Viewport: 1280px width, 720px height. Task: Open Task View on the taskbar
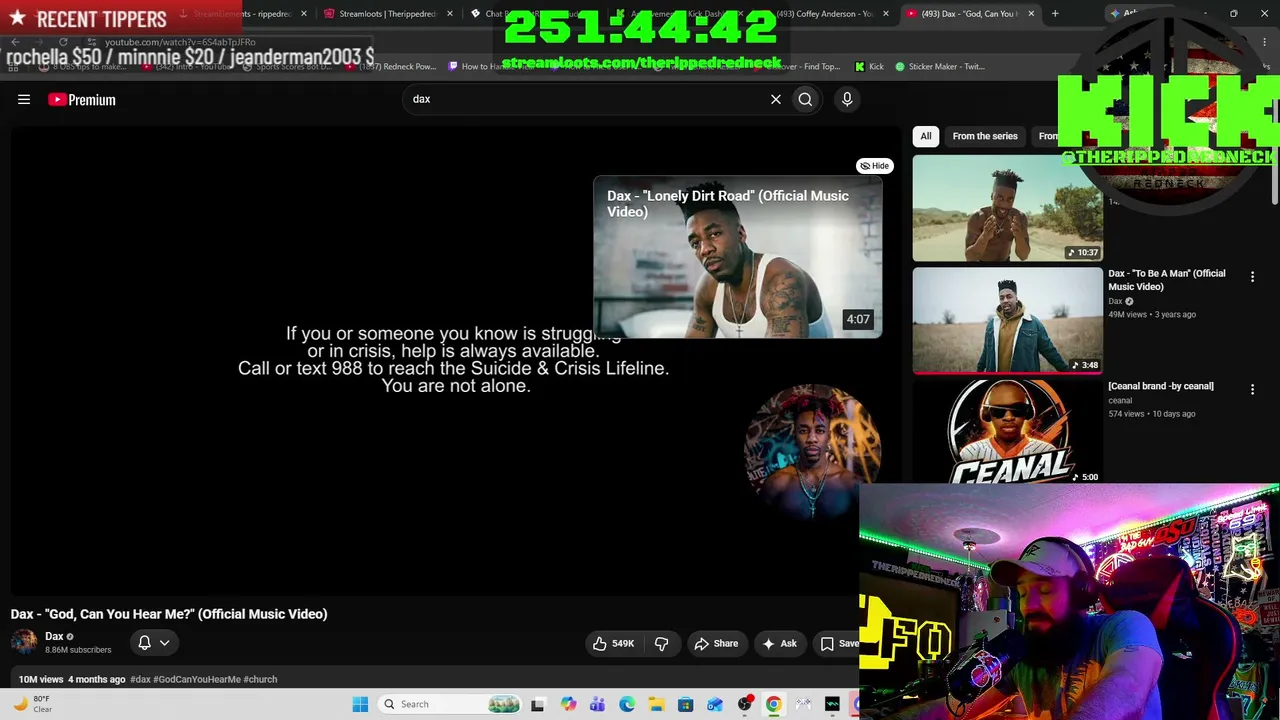538,704
